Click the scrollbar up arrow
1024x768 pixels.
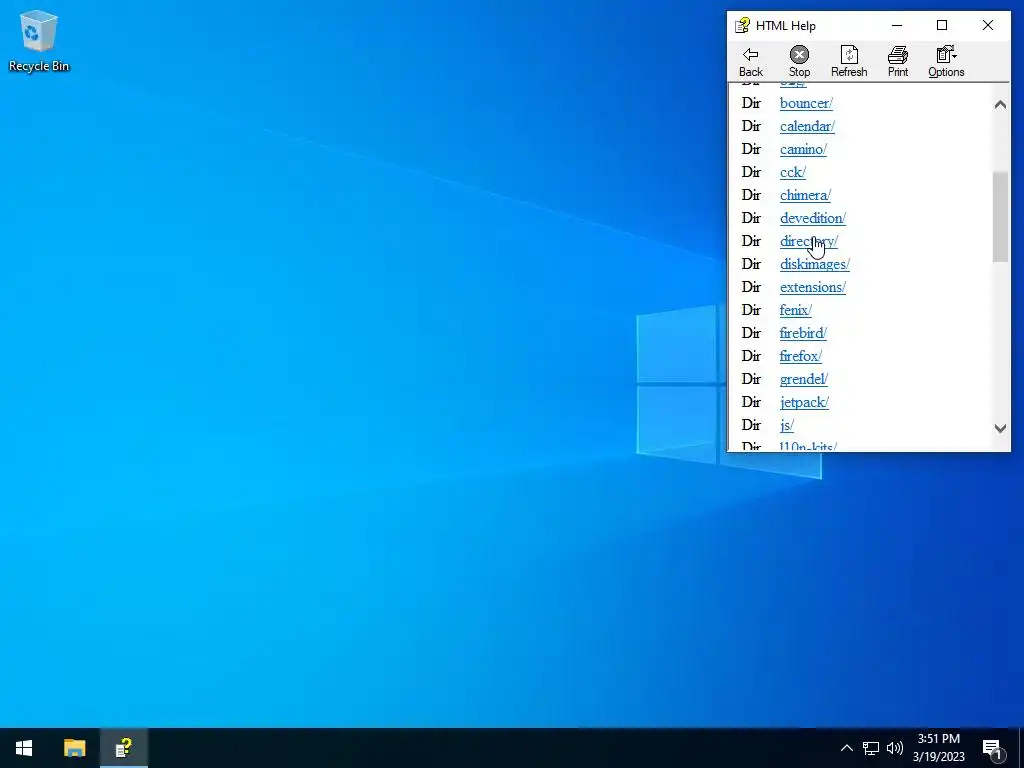click(1000, 104)
